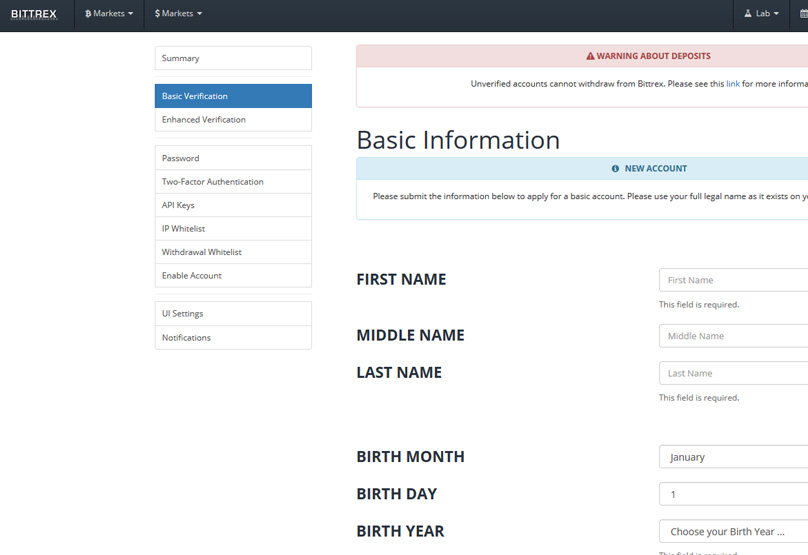Click the 'BIRTH YEAR' label
The width and height of the screenshot is (808, 555).
[x=400, y=531]
